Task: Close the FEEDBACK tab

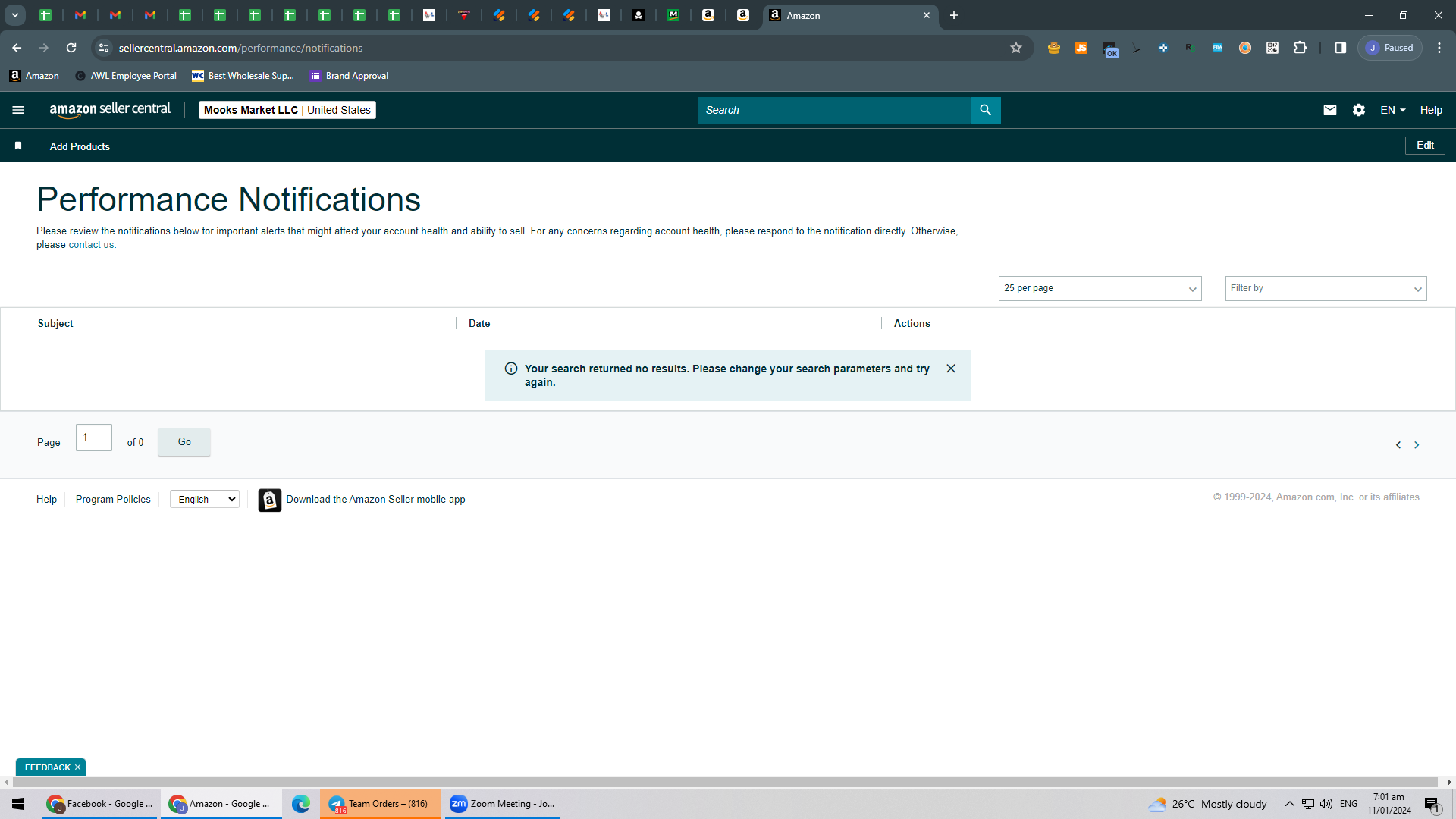Action: (77, 767)
